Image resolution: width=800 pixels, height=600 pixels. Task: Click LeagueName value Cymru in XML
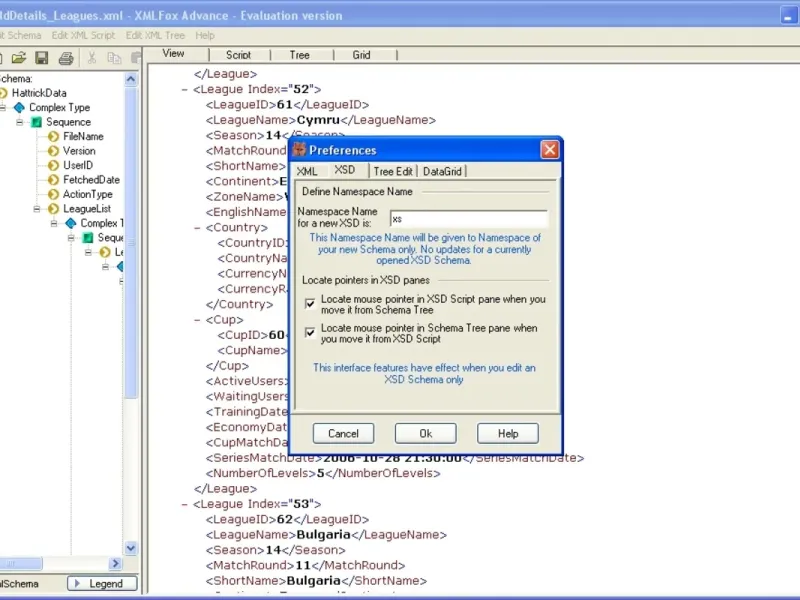[318, 120]
